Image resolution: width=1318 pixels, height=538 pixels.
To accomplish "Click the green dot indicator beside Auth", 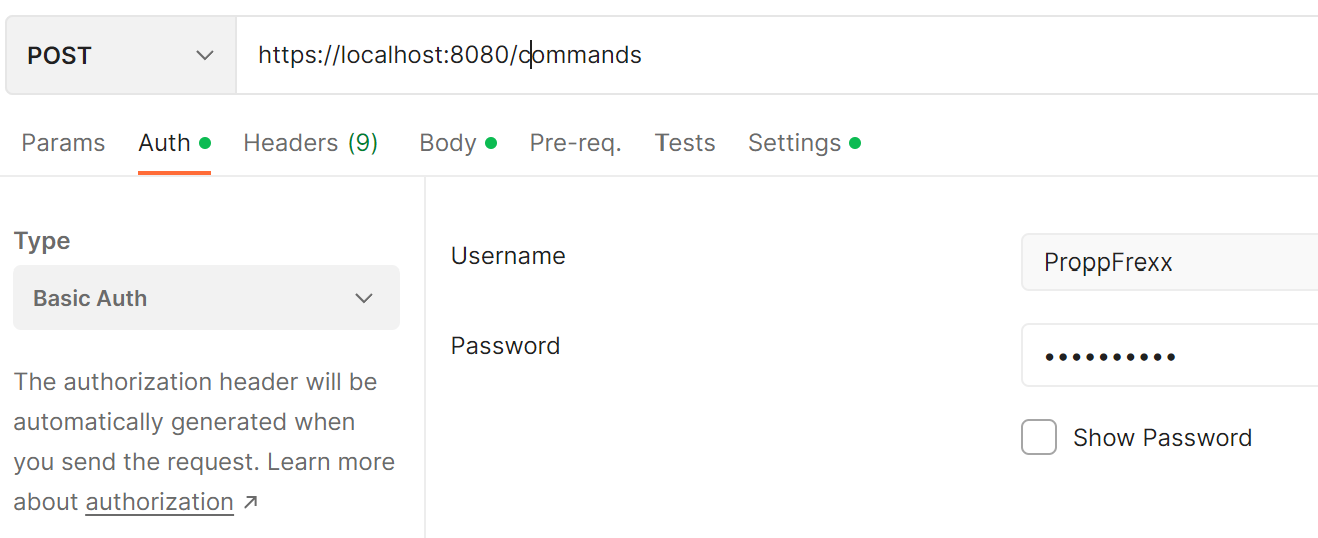I will [205, 143].
